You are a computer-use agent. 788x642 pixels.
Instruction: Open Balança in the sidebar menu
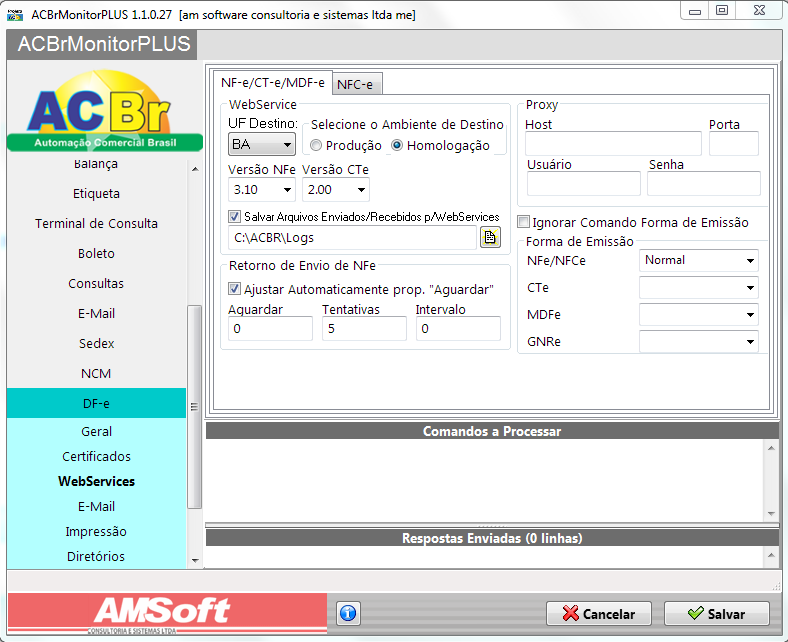coord(96,164)
